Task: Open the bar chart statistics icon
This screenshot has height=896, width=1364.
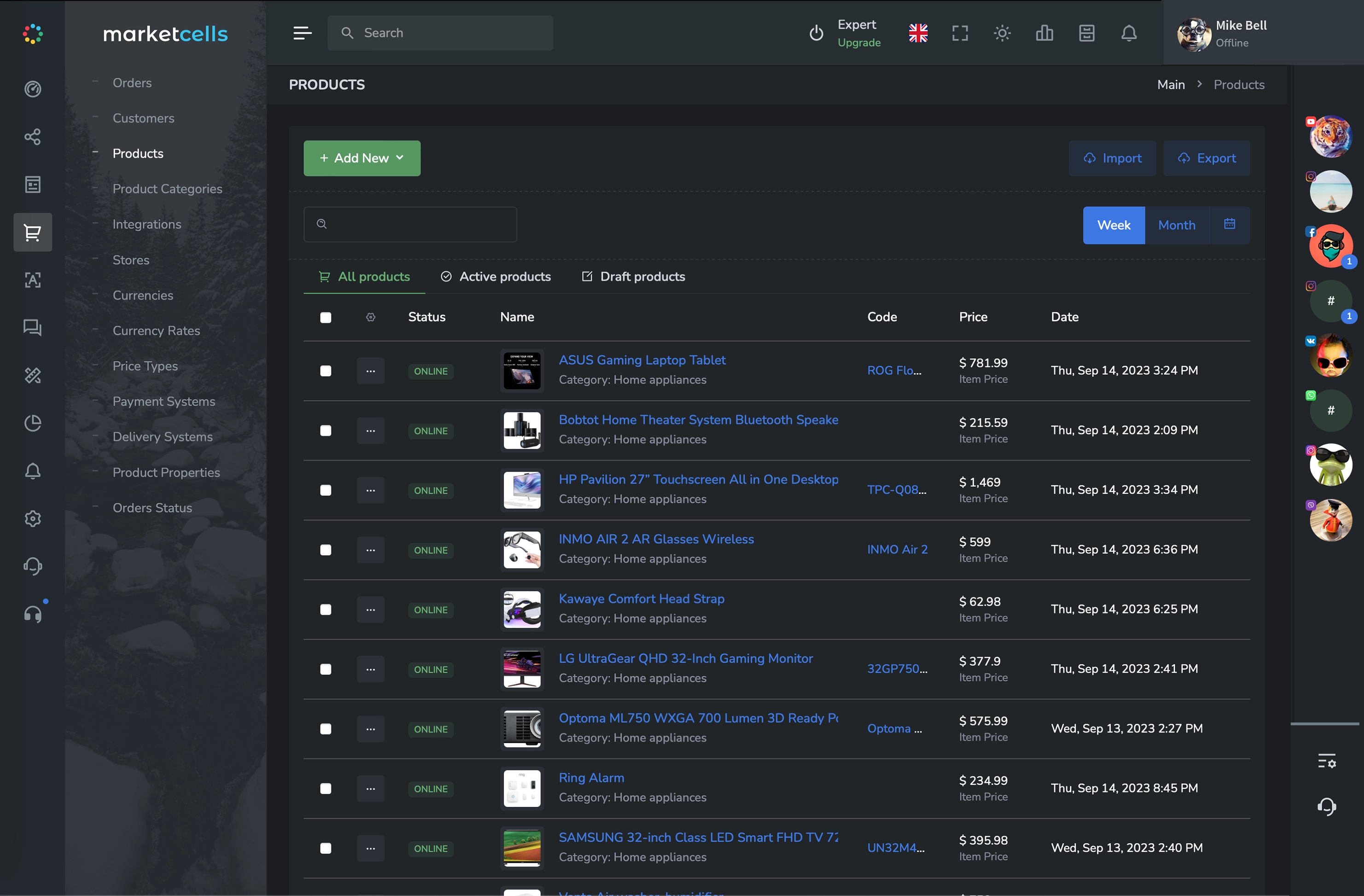Action: click(1044, 33)
